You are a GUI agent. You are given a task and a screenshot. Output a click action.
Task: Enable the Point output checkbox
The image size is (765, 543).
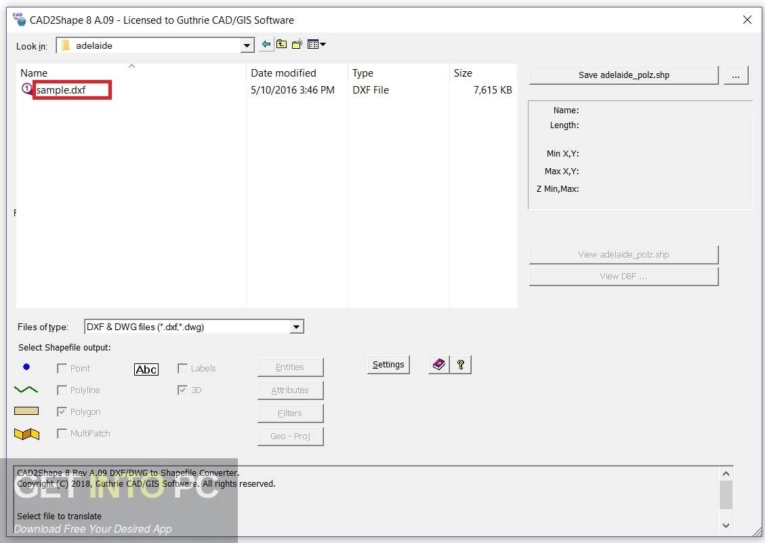pyautogui.click(x=62, y=368)
